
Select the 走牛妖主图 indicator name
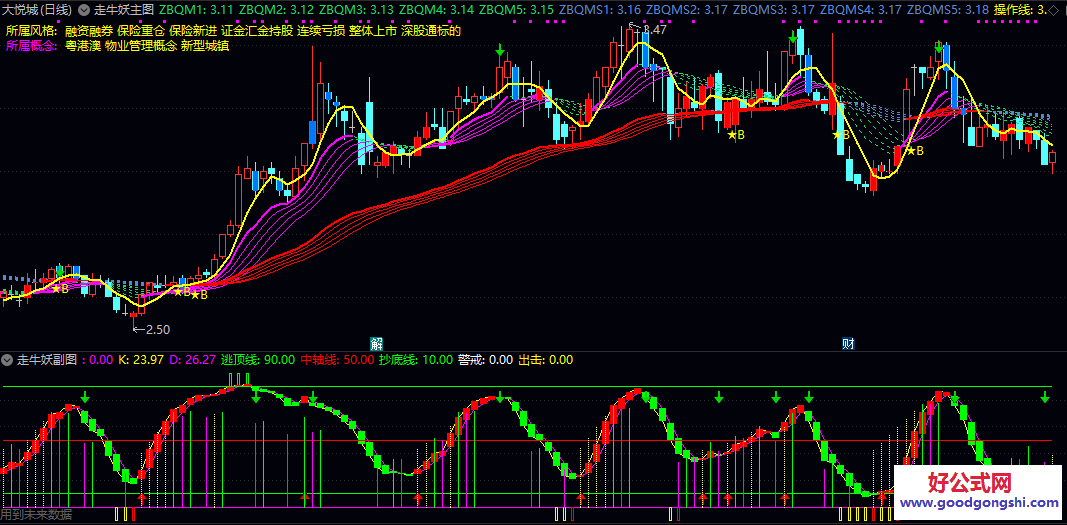tap(124, 10)
